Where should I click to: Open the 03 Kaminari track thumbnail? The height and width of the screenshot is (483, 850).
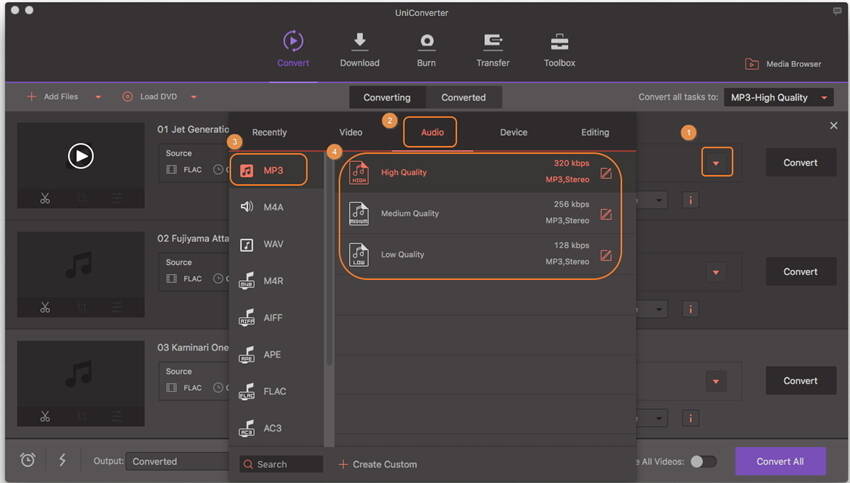tap(81, 383)
